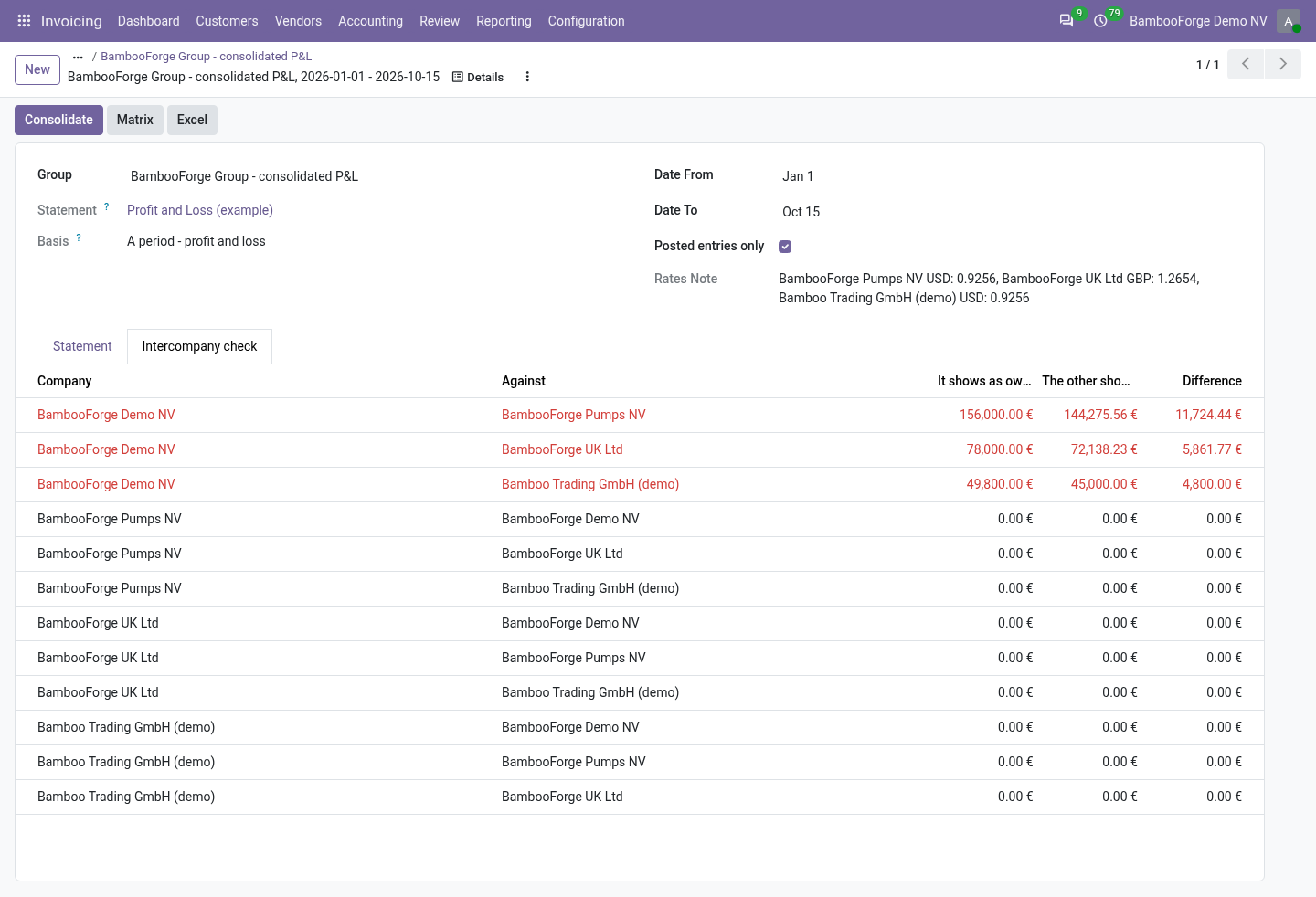Sort by Against column header

524,381
